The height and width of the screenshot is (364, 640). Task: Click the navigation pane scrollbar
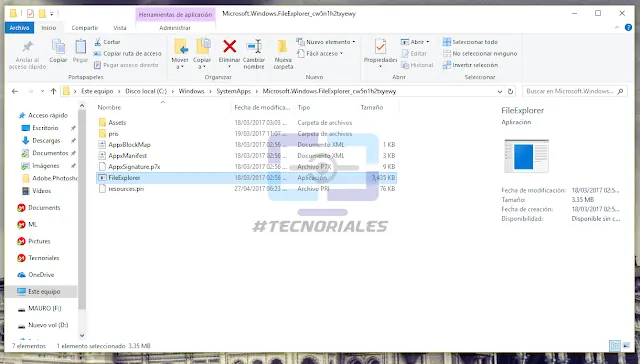tap(82, 209)
